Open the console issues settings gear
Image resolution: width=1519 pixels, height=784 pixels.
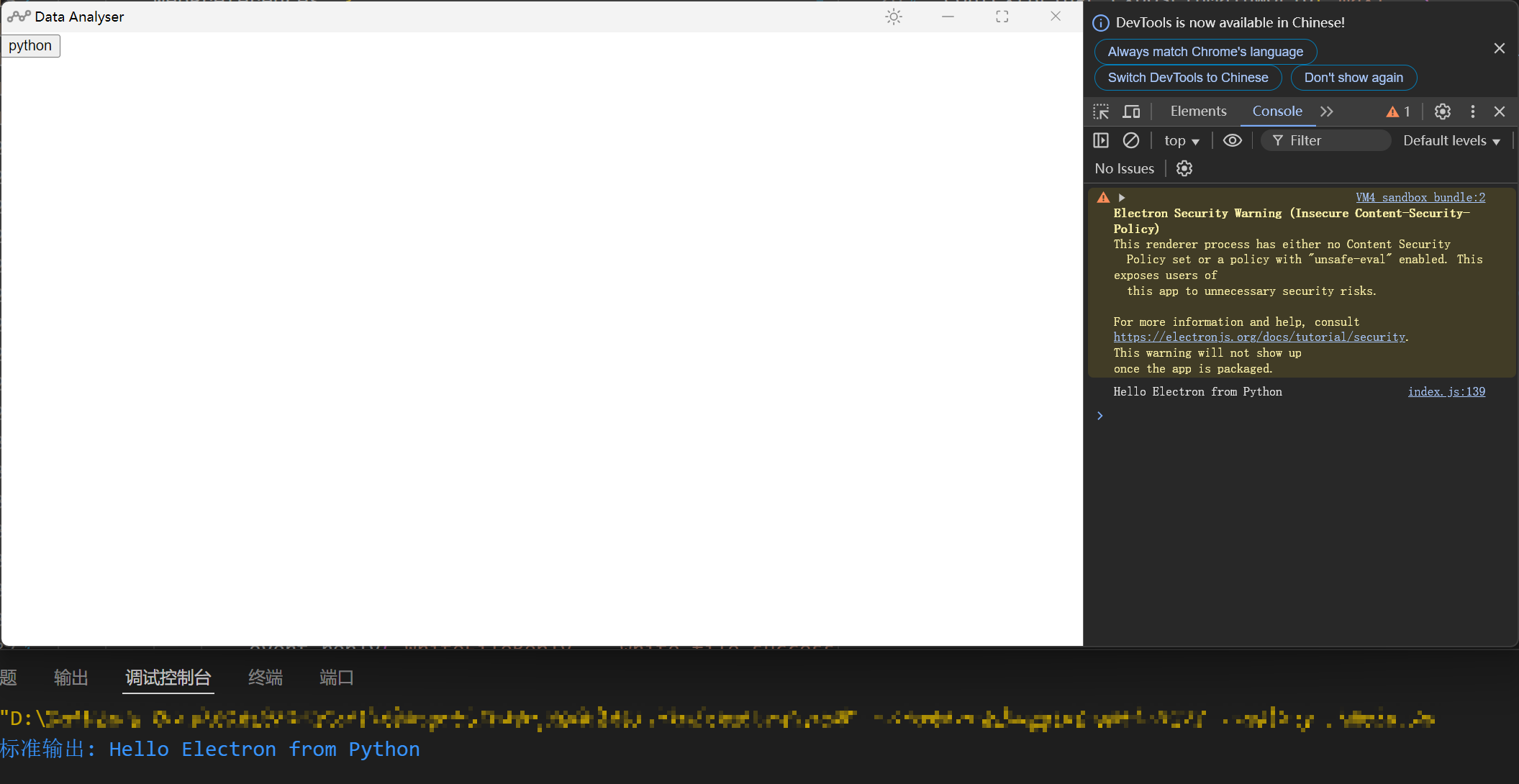[x=1184, y=168]
